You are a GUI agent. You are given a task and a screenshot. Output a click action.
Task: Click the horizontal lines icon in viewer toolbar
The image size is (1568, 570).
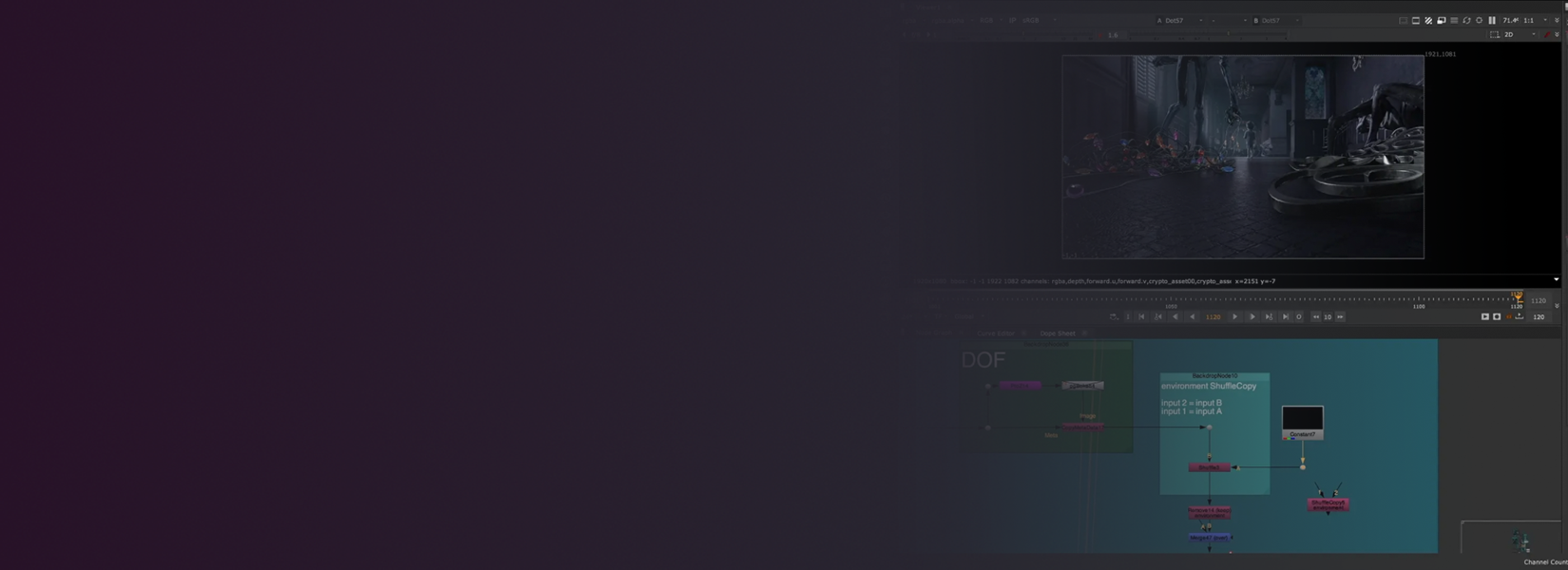click(1454, 20)
